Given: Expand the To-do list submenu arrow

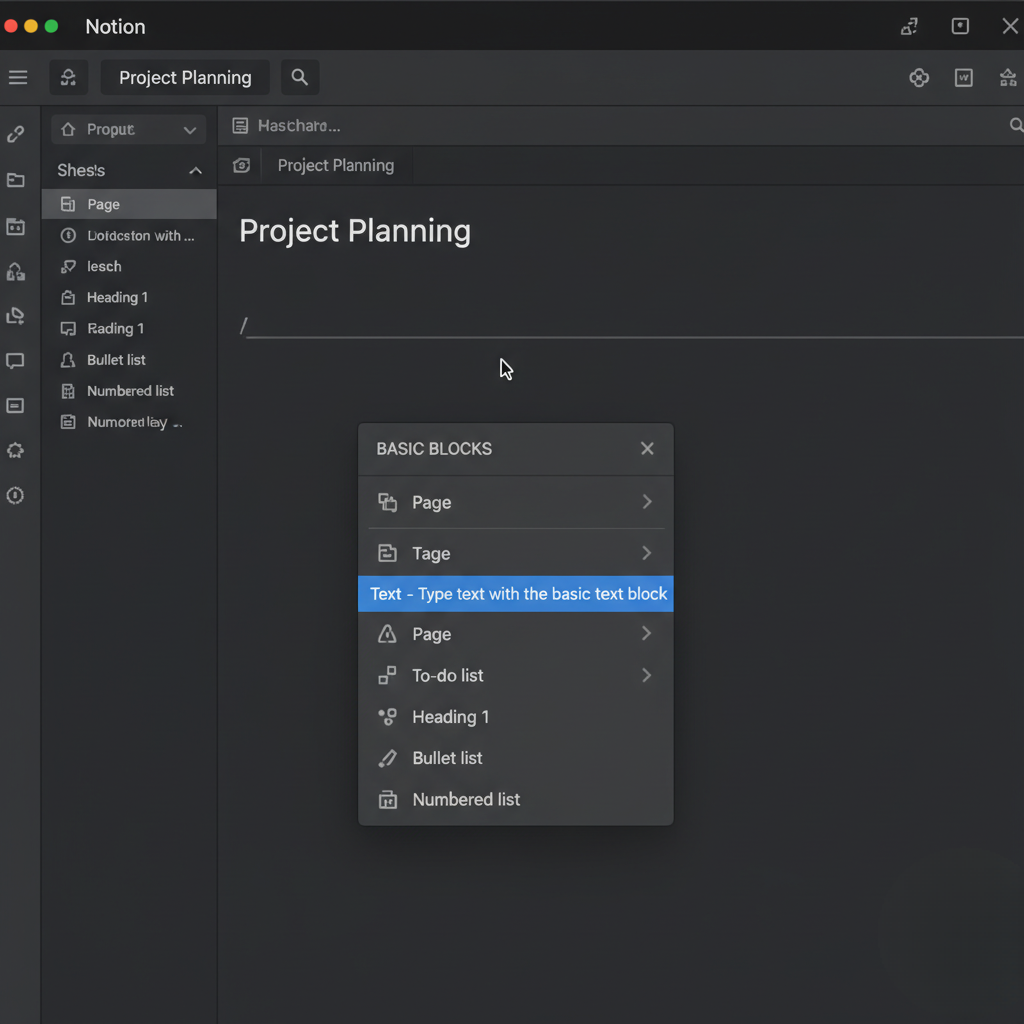Looking at the screenshot, I should [x=646, y=676].
